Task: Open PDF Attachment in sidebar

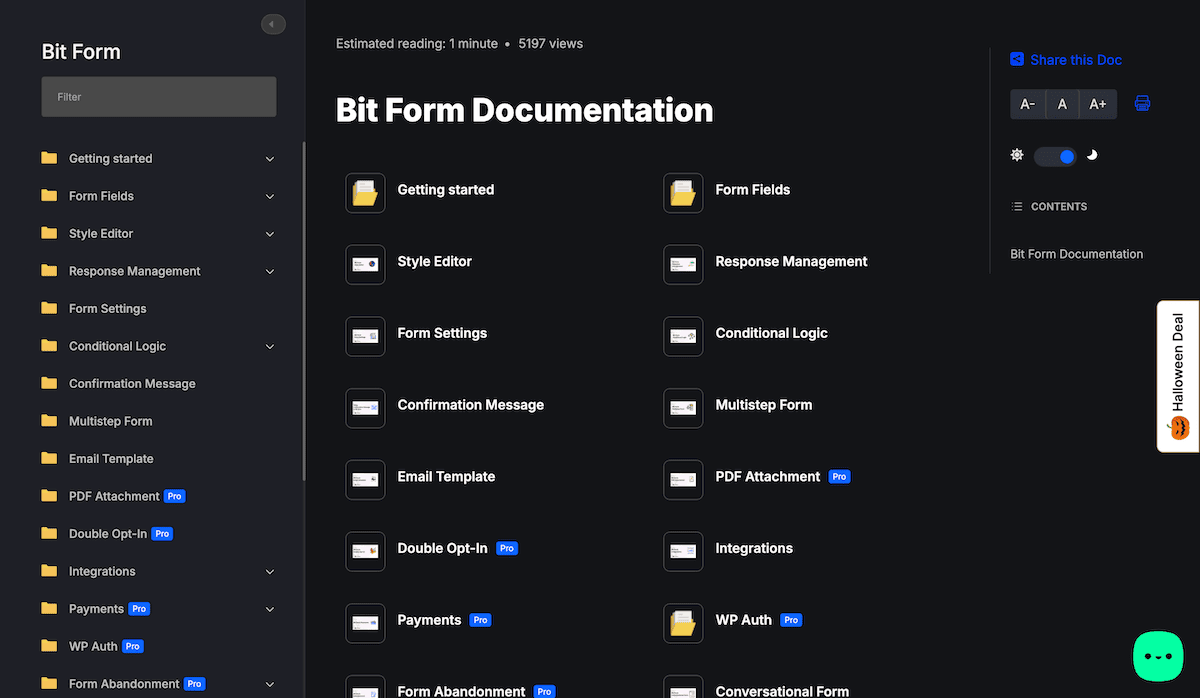Action: point(114,496)
